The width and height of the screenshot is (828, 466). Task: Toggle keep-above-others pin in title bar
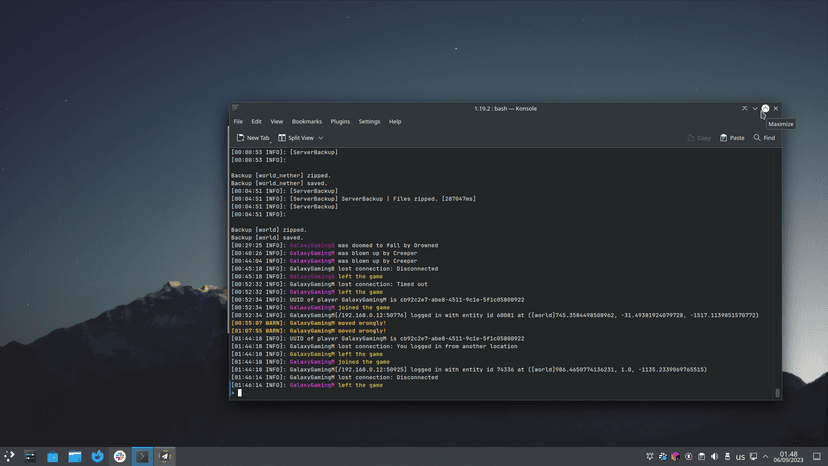[x=744, y=108]
